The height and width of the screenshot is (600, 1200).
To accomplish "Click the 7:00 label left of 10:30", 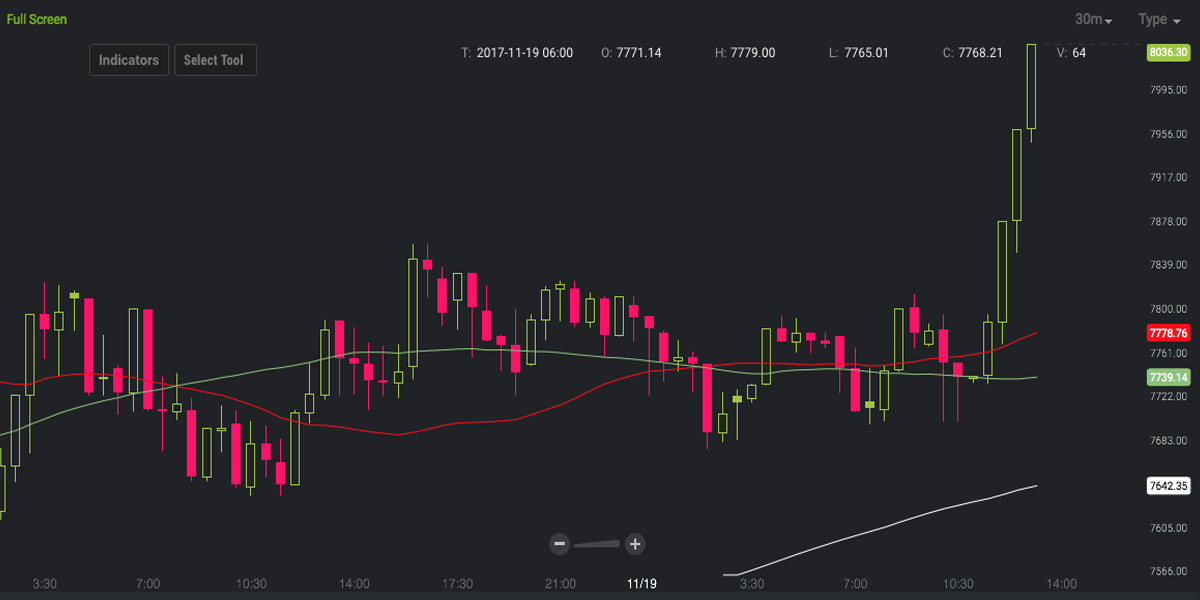I will click(x=148, y=583).
